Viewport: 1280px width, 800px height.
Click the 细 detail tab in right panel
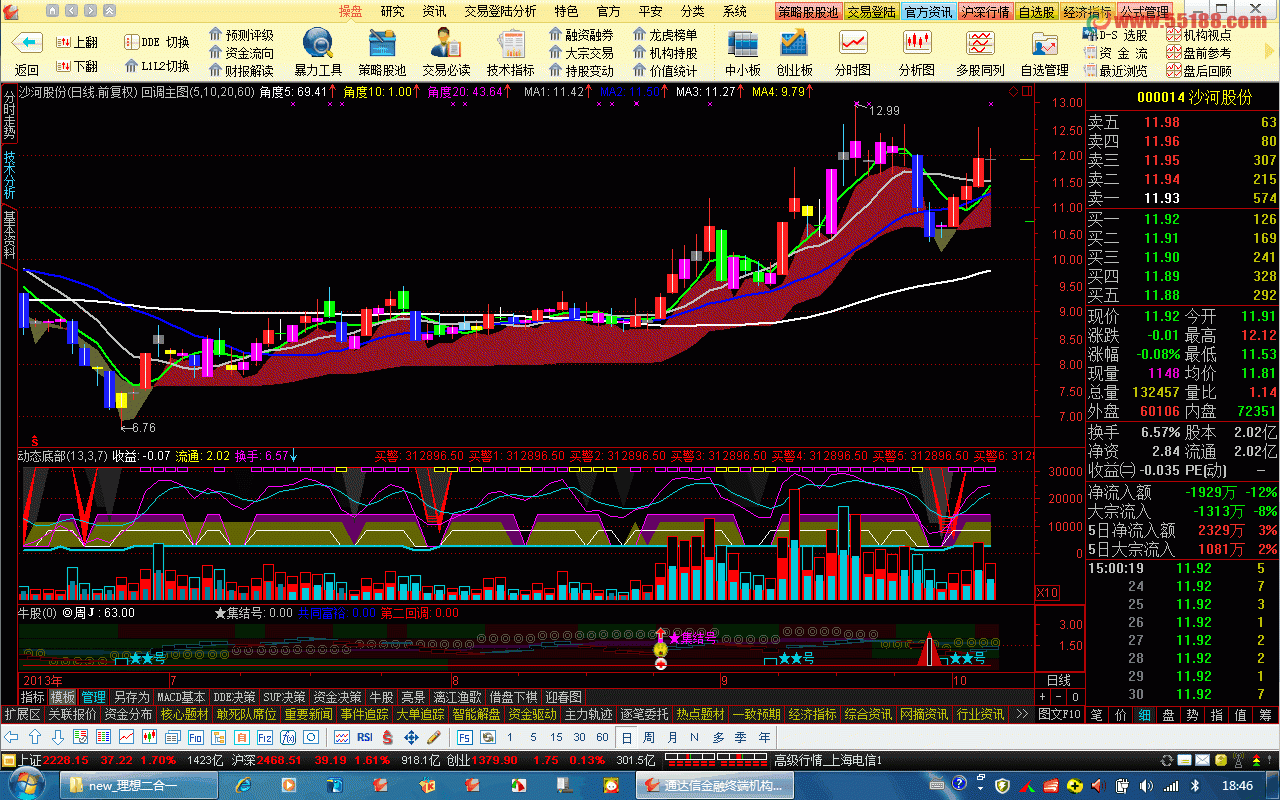pyautogui.click(x=1144, y=714)
